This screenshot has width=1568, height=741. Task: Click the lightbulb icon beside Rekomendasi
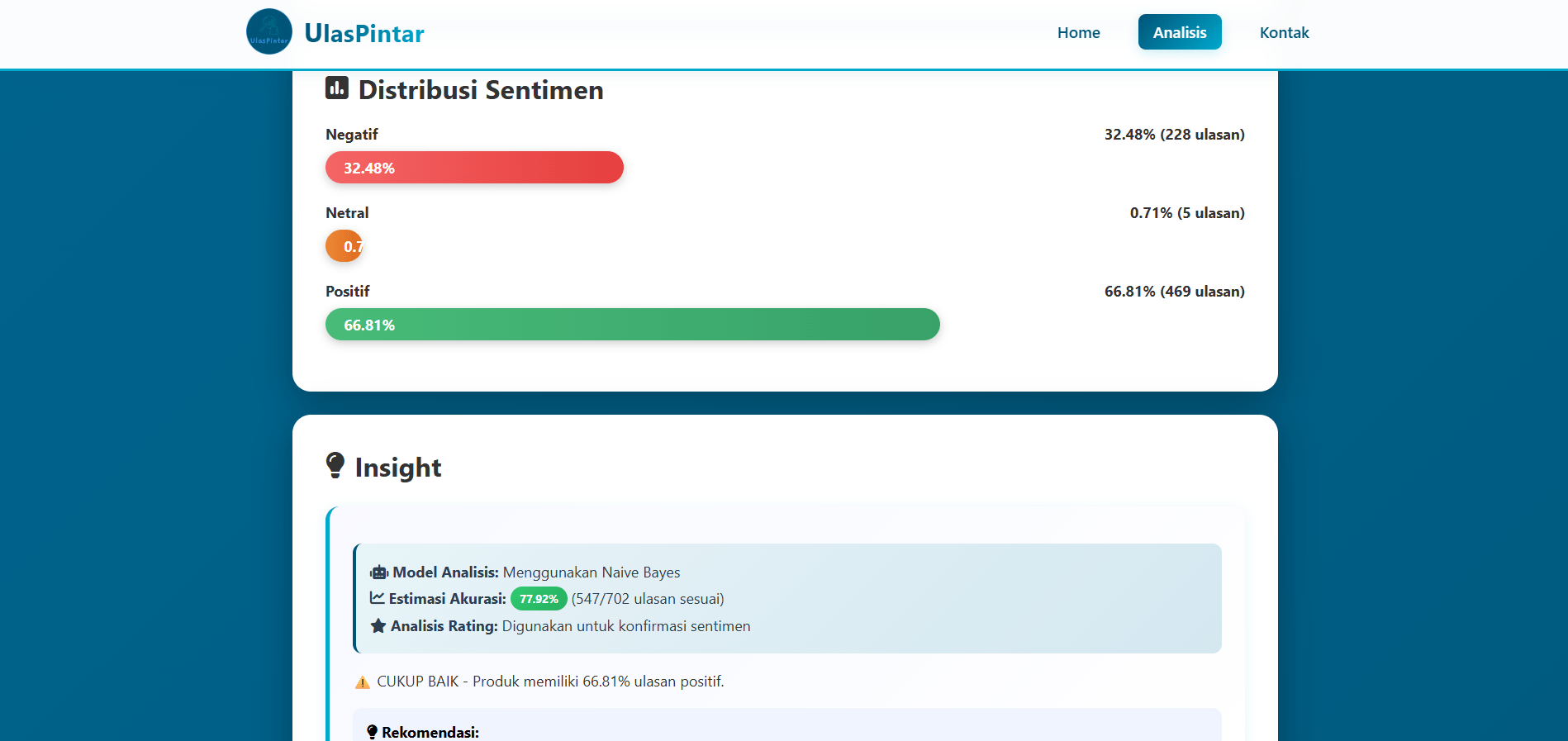[372, 730]
